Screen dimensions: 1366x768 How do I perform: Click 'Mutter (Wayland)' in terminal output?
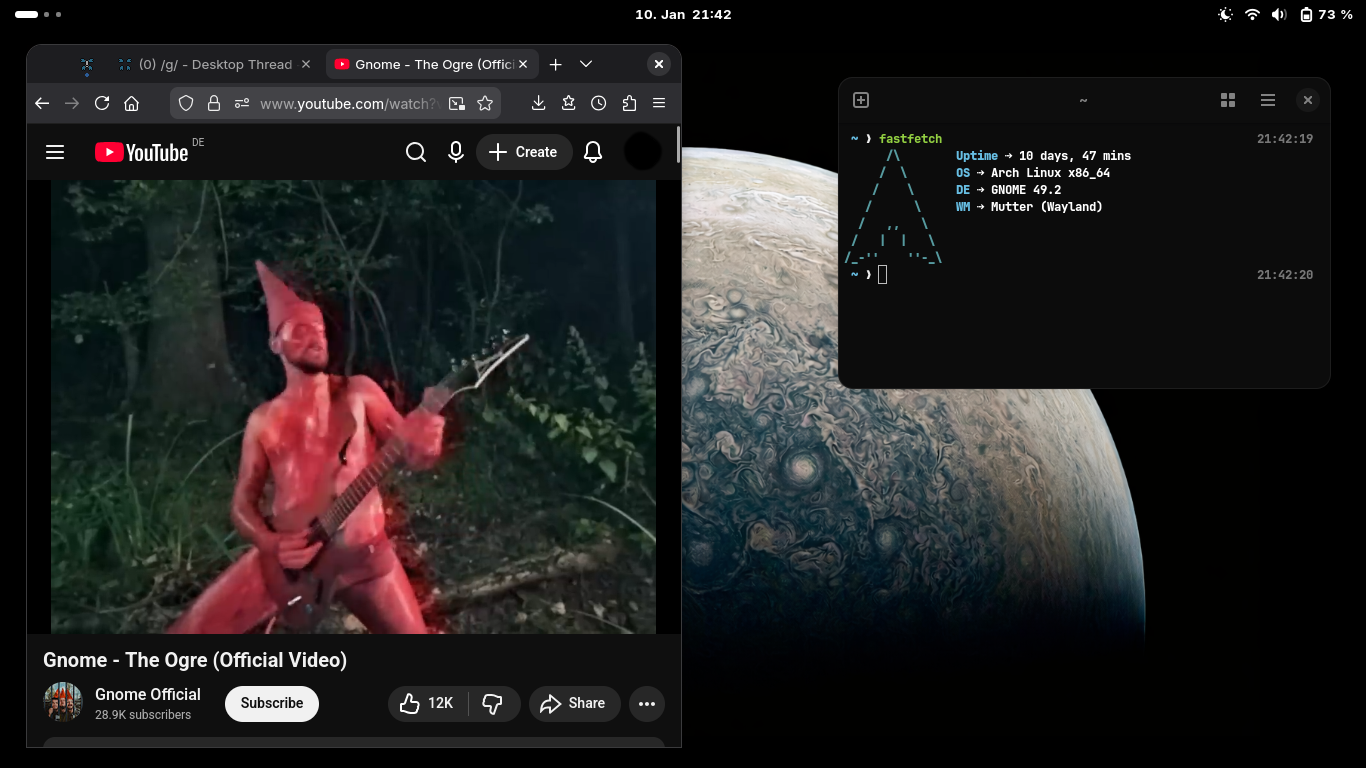point(1047,207)
